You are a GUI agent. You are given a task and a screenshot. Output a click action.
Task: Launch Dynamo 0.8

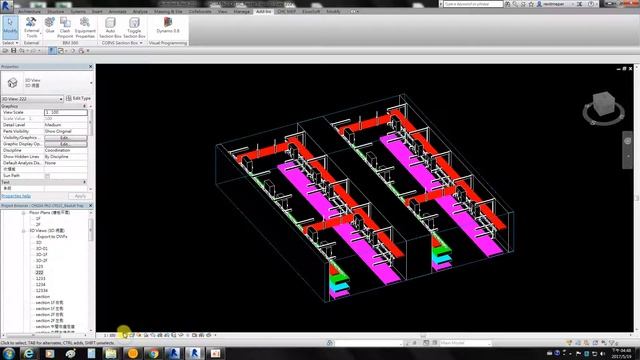[x=168, y=25]
